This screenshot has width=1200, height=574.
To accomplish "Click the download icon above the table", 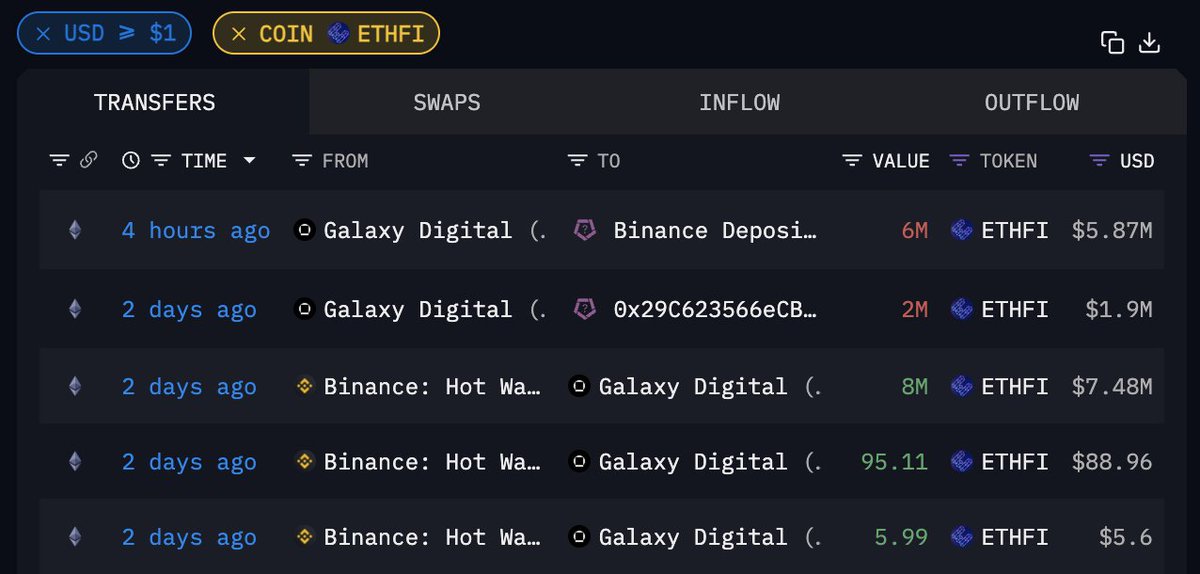I will click(1150, 42).
